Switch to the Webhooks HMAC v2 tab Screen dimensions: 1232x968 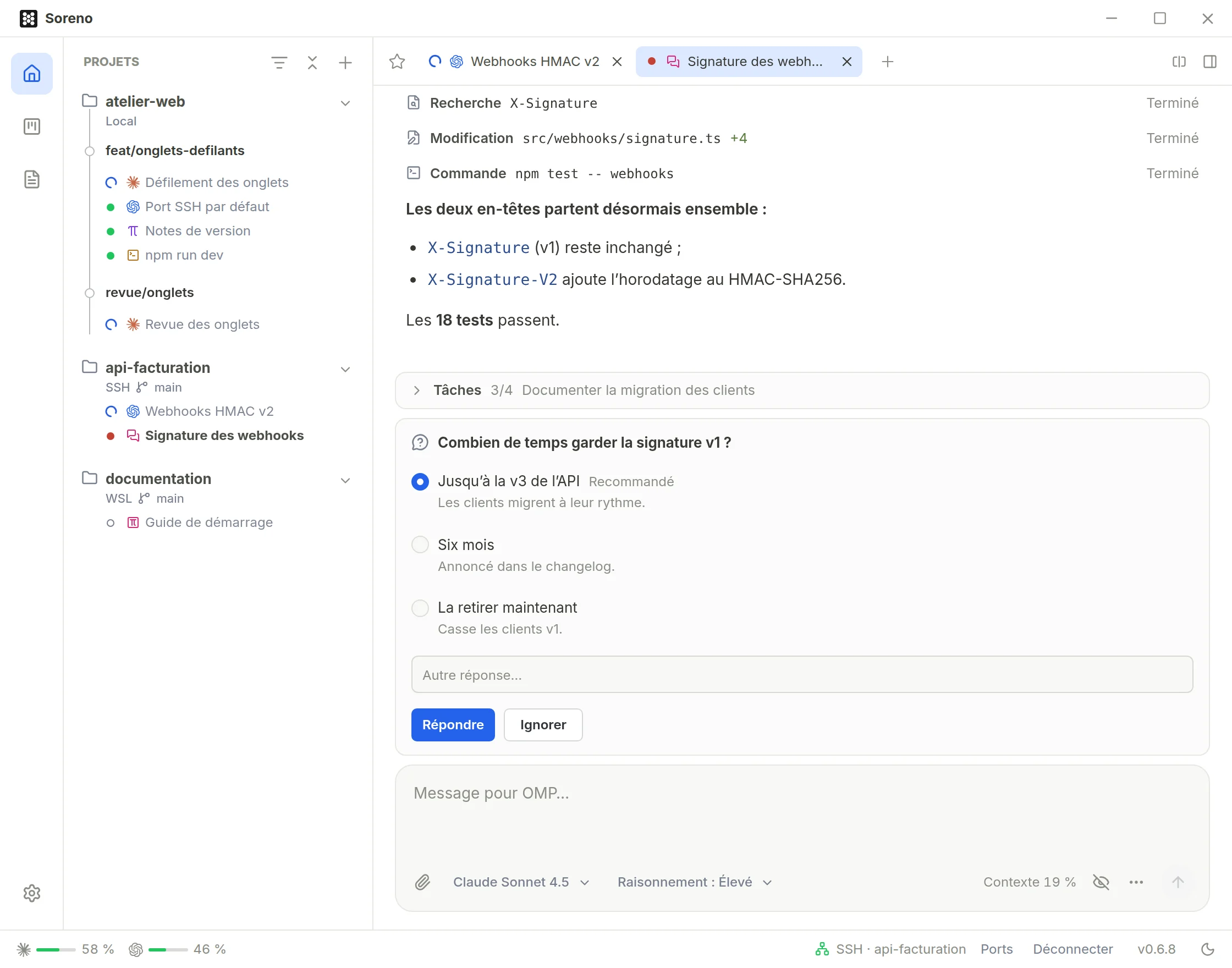[x=526, y=62]
